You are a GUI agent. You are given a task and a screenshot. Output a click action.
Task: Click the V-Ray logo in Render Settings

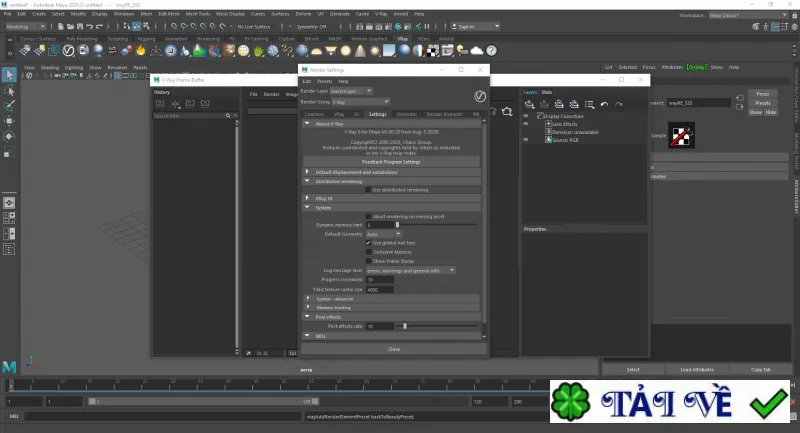480,96
